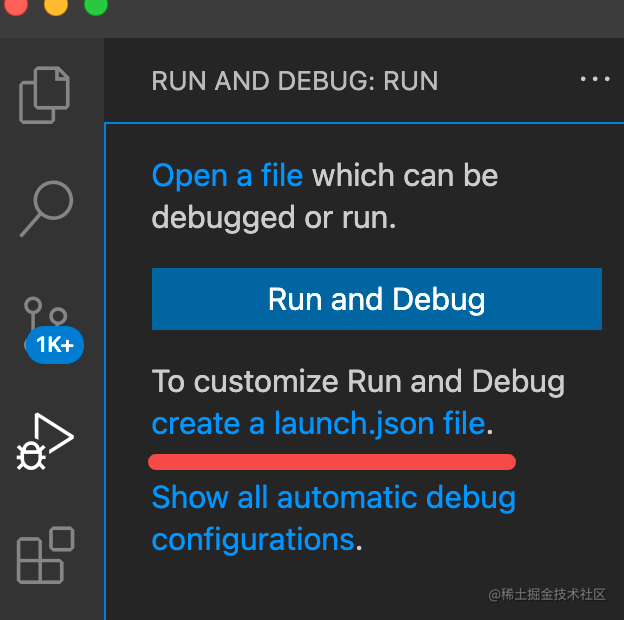Click "create a launch.json file" link
Image resolution: width=624 pixels, height=620 pixels.
(319, 424)
